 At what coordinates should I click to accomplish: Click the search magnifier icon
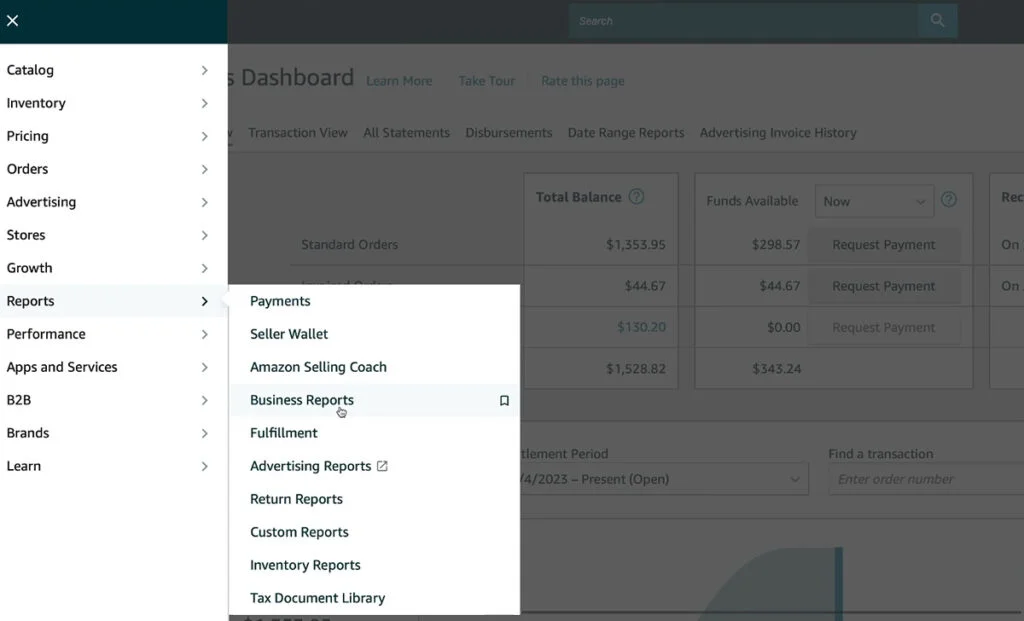[x=937, y=20]
